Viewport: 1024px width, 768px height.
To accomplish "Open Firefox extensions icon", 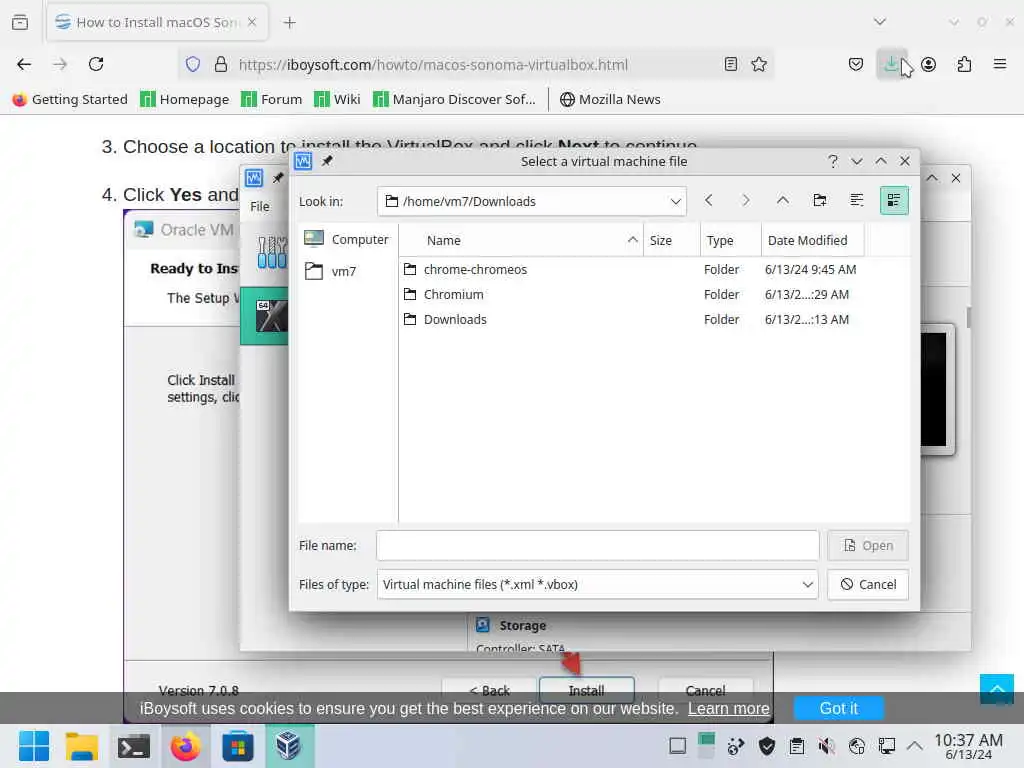I will click(964, 64).
